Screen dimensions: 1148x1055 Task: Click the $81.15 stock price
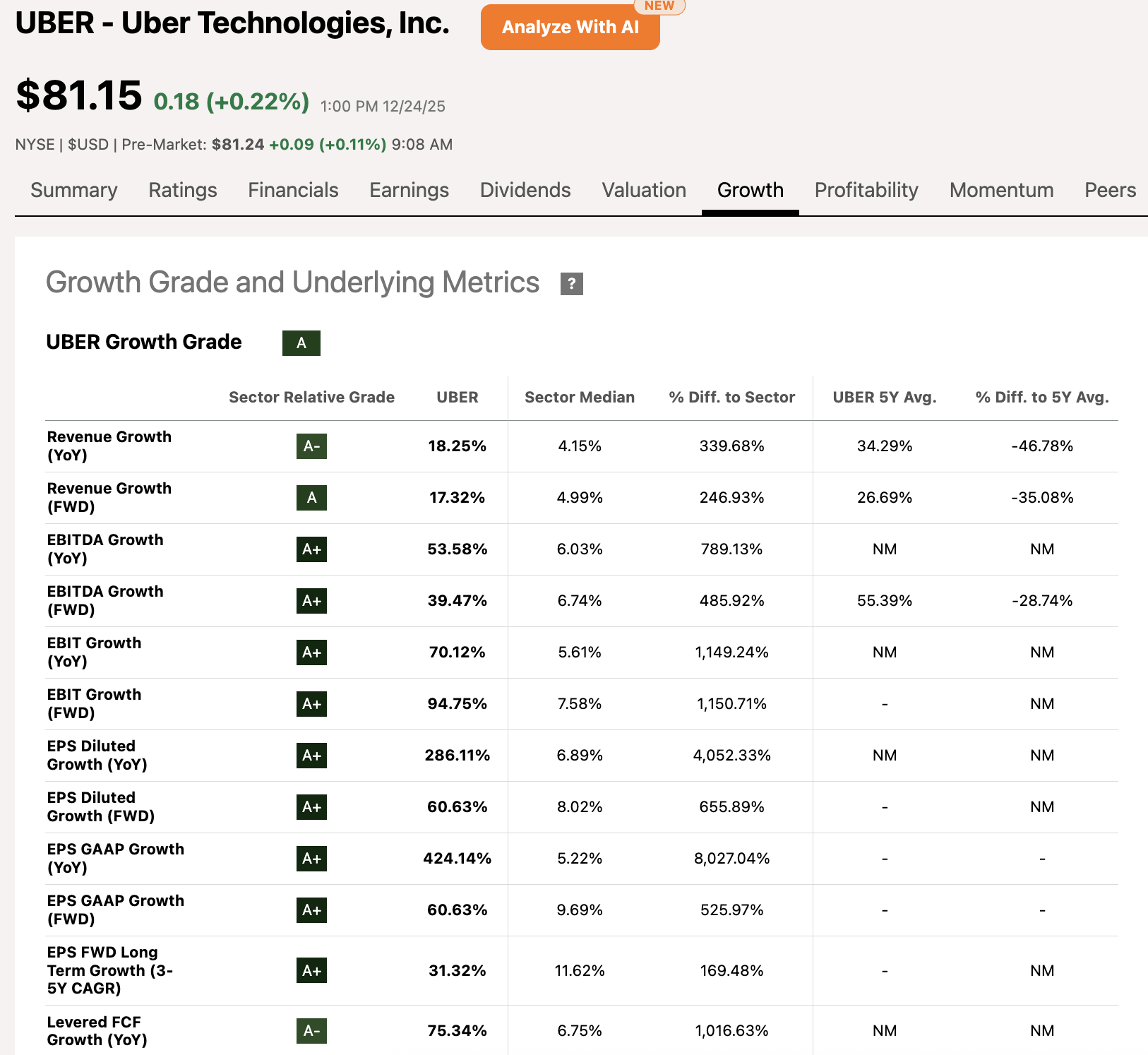tap(79, 95)
